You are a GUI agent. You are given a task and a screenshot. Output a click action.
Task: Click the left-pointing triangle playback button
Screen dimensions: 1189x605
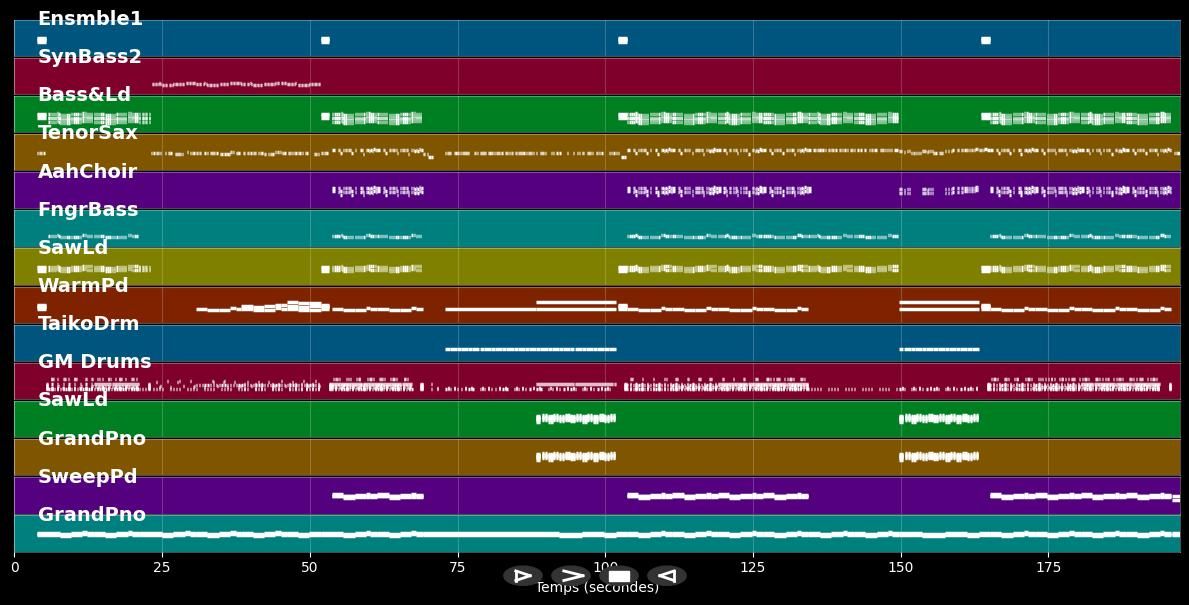pyautogui.click(x=666, y=576)
